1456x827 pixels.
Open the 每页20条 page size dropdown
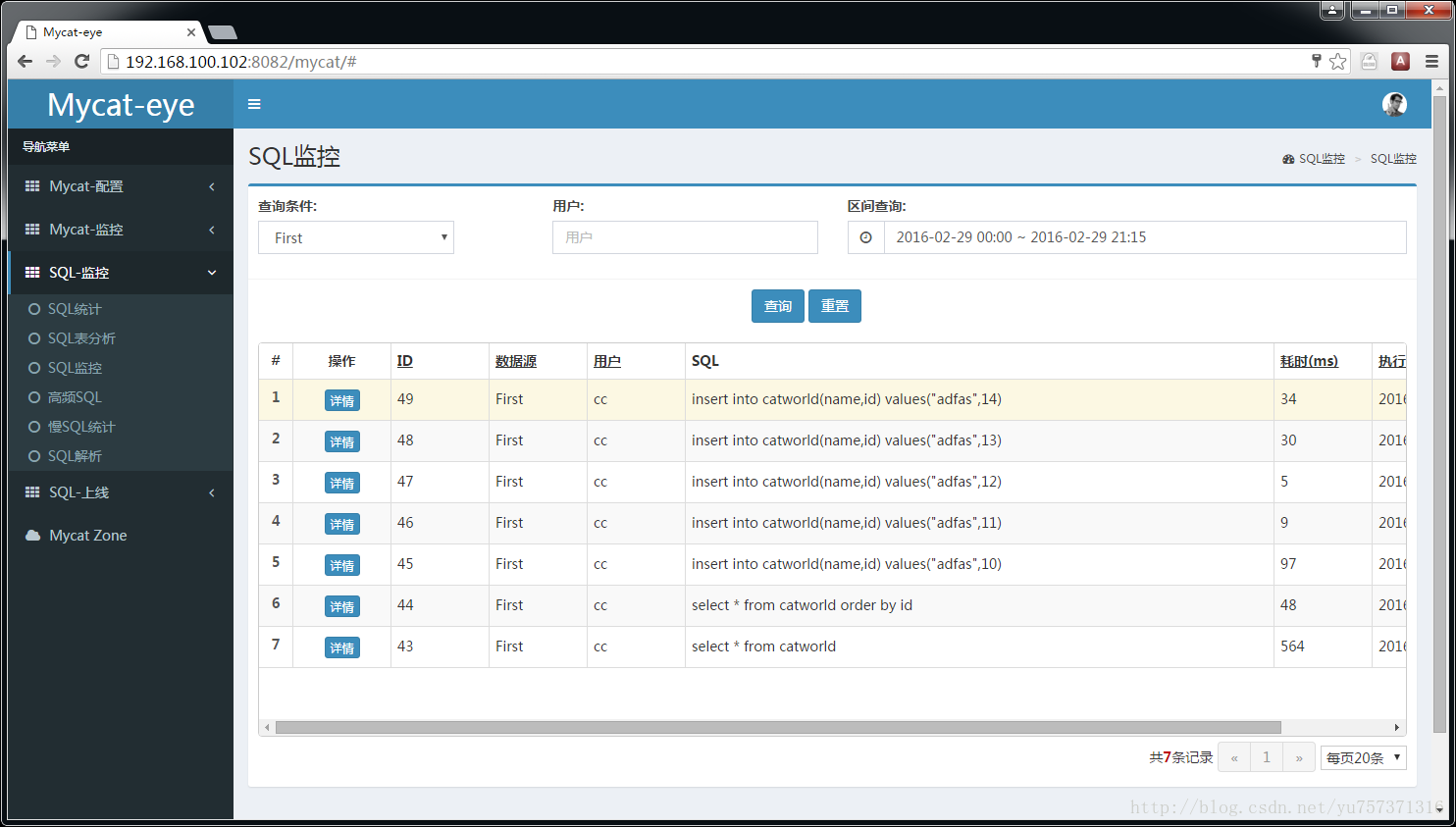coord(1363,757)
